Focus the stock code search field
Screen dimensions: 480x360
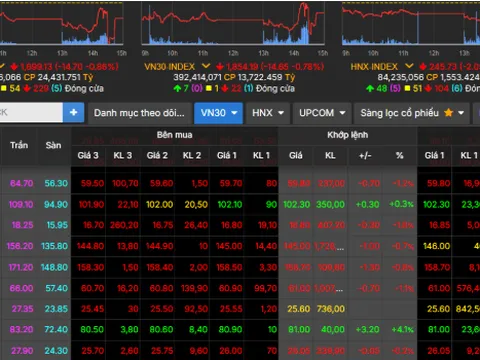pyautogui.click(x=31, y=113)
